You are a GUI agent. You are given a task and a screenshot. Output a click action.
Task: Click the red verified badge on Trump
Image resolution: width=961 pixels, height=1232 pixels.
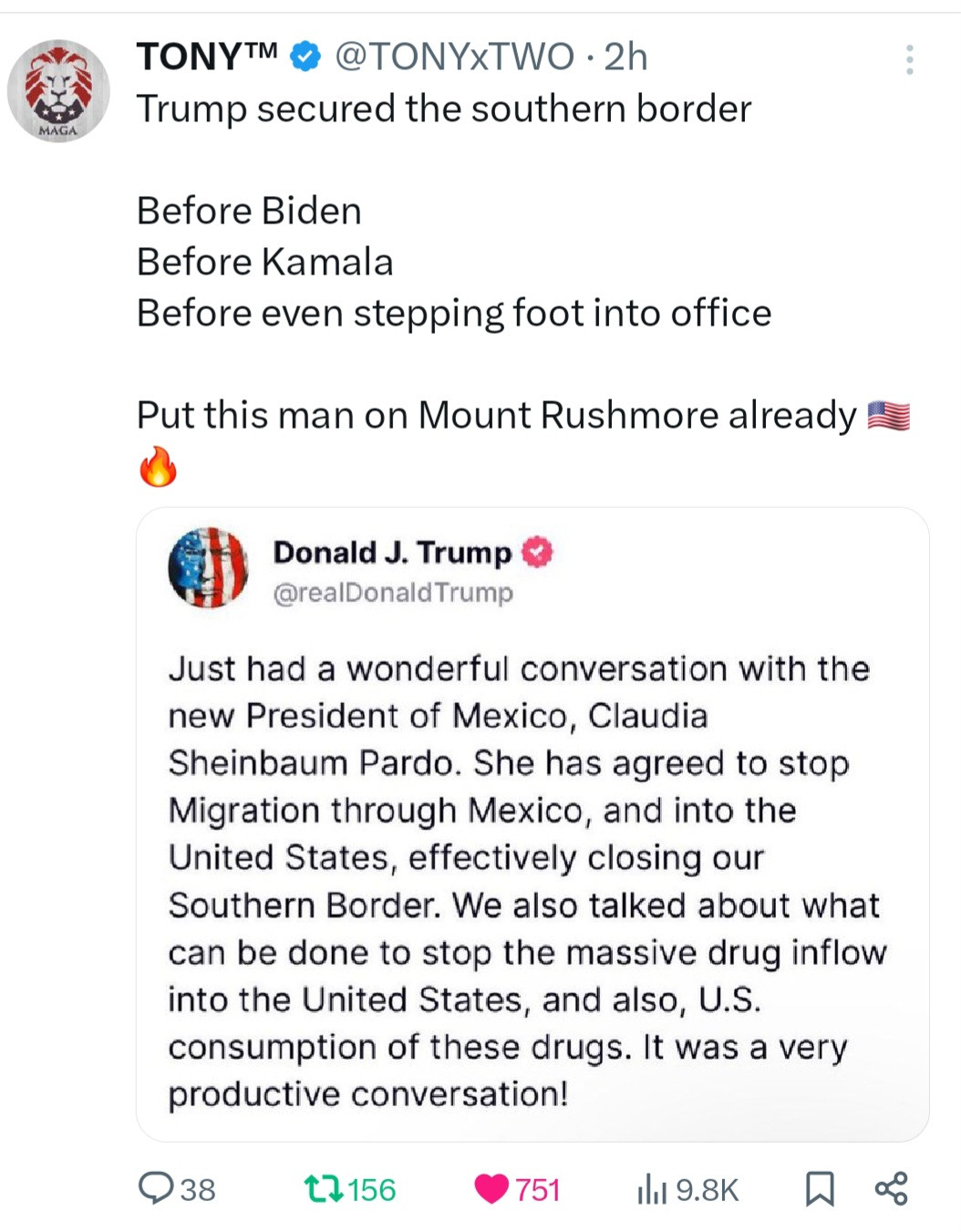(x=537, y=552)
